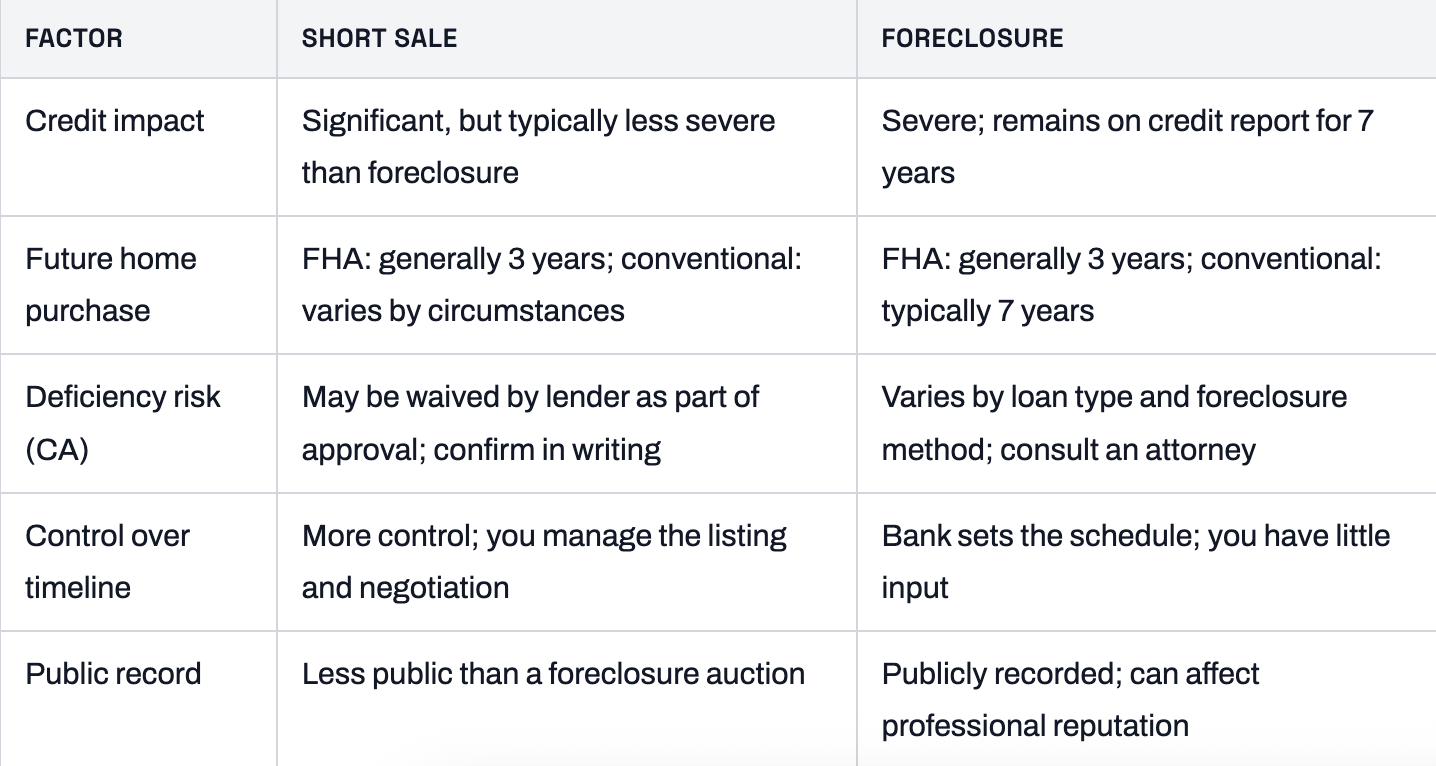
Task: Click the 'Significant, but typically less severe' cell
Action: tap(567, 147)
